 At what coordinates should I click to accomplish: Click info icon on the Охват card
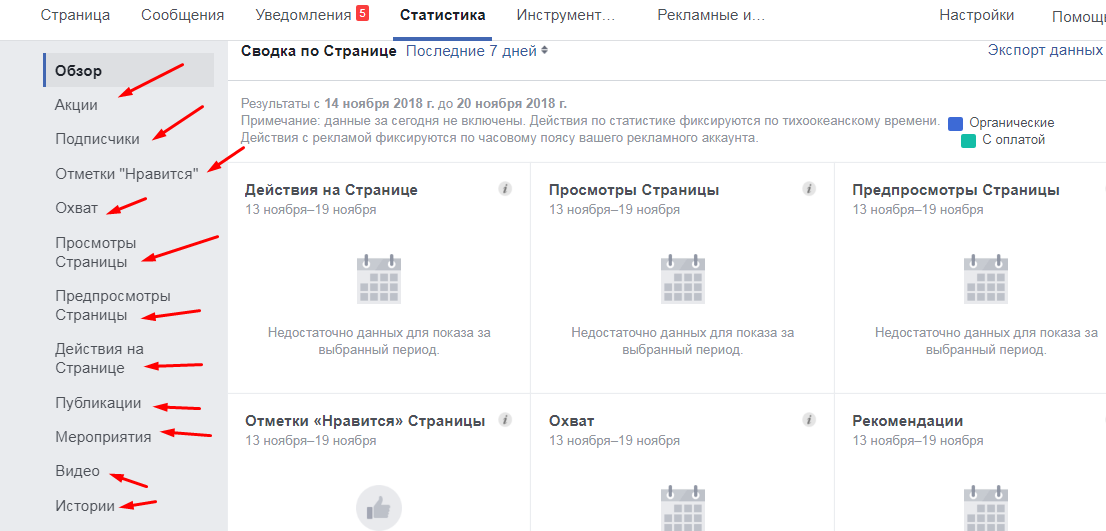(x=808, y=420)
